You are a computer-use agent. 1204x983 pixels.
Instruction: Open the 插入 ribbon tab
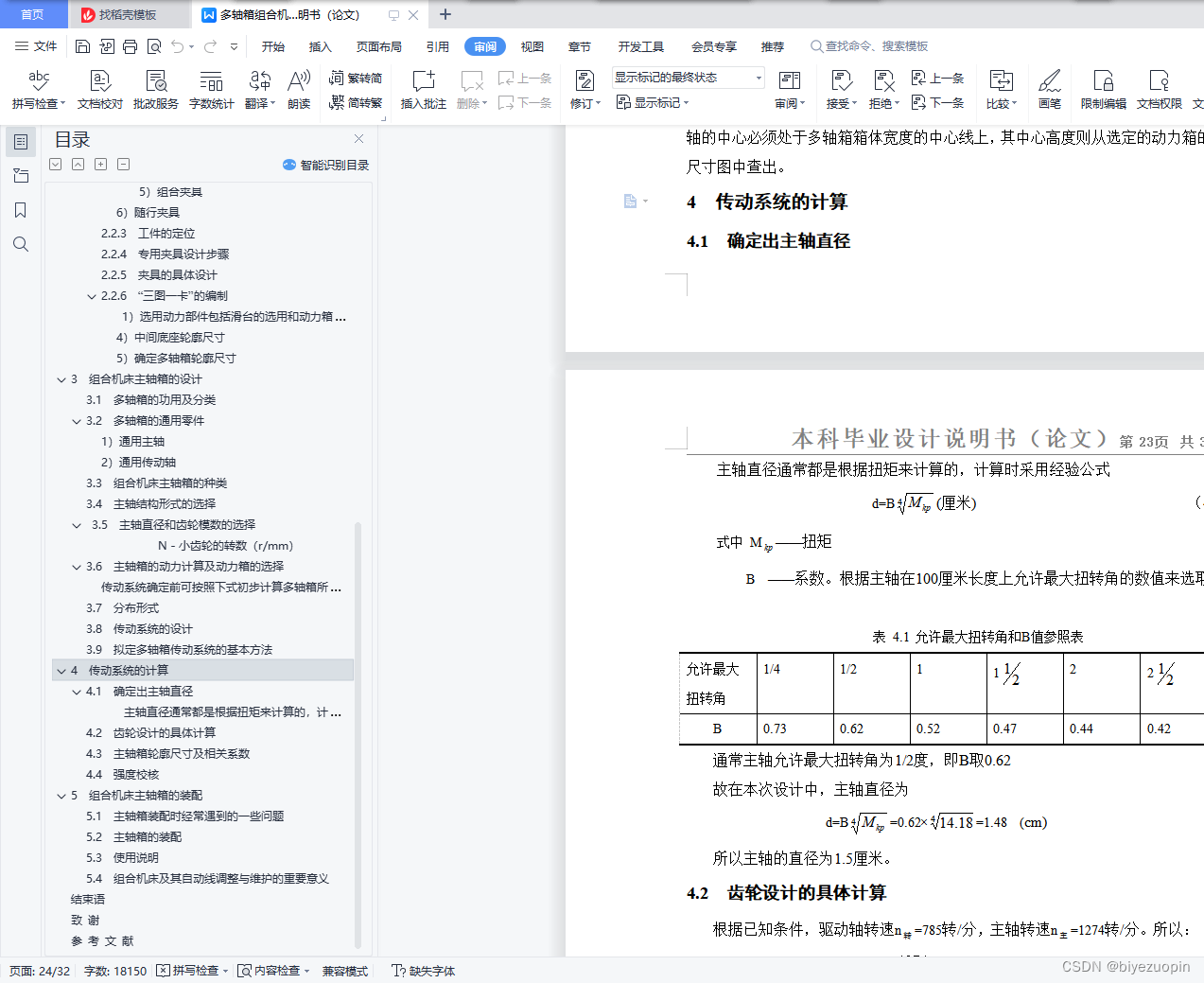[x=321, y=46]
